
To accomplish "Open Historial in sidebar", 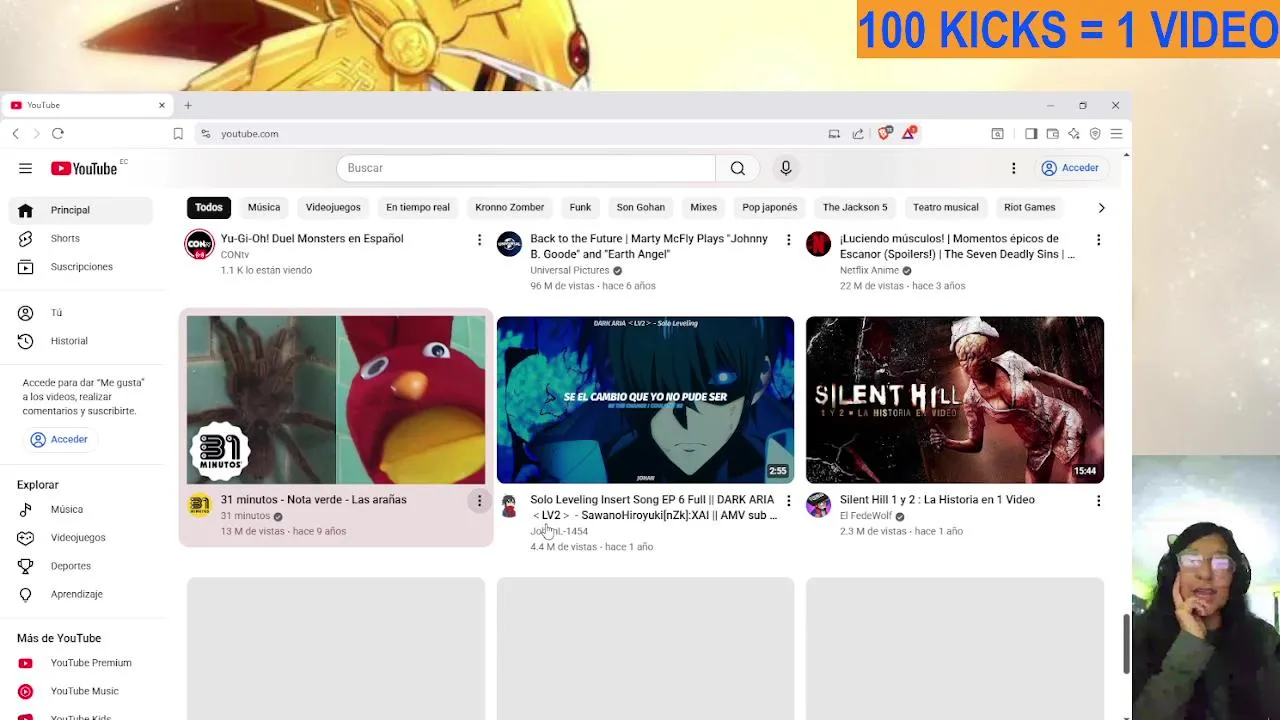I will pyautogui.click(x=81, y=341).
